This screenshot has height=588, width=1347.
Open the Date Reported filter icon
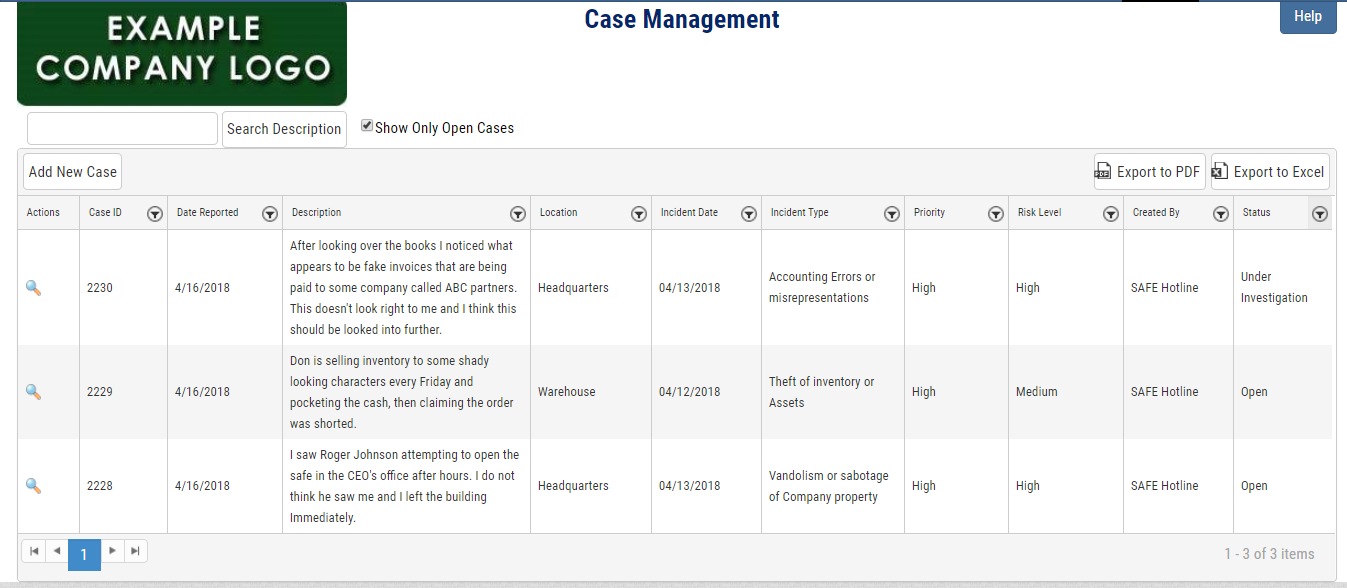click(x=270, y=214)
